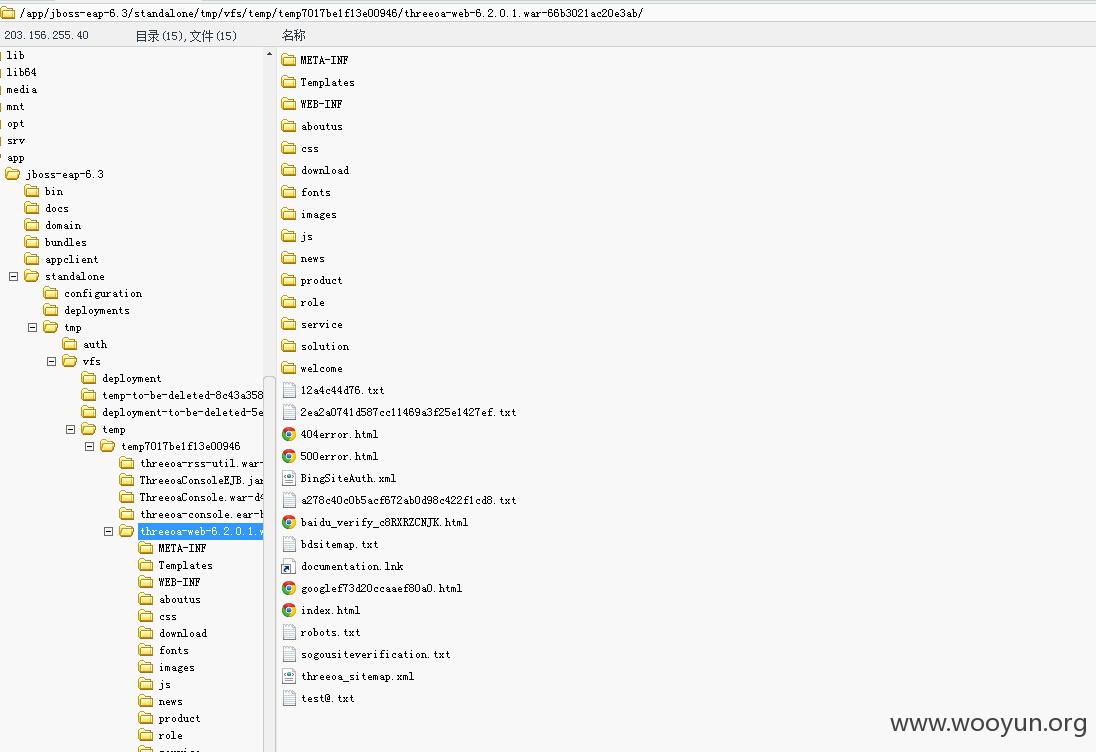
Task: Click the auth folder icon in tree
Action: click(69, 344)
